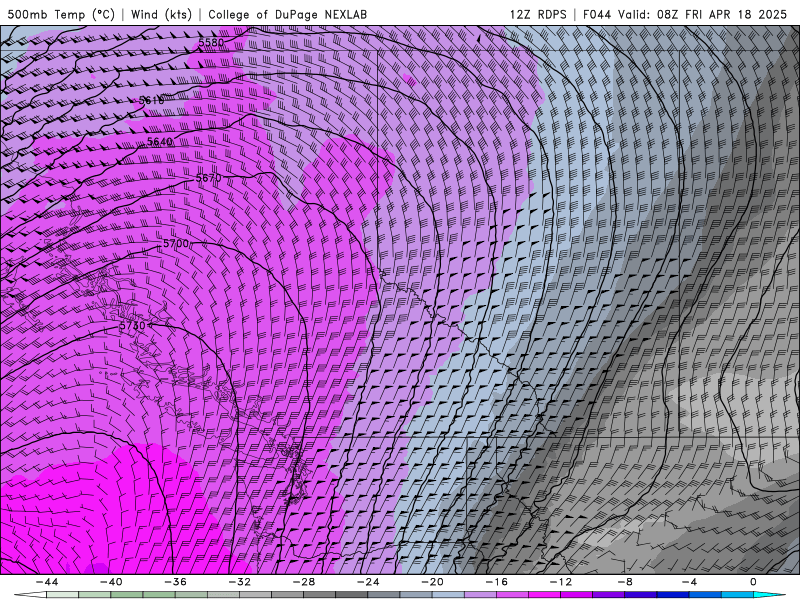Image resolution: width=800 pixels, height=600 pixels.
Task: Click the -8 color bar tick label
Action: pos(624,582)
